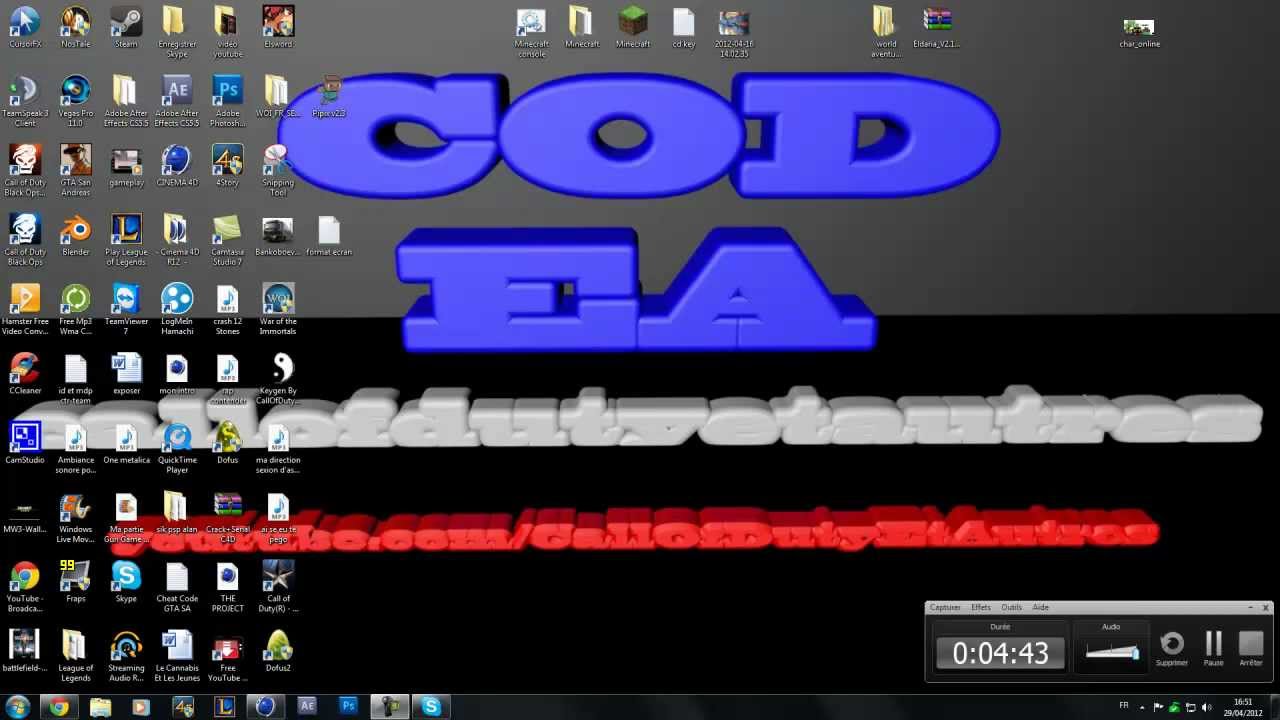This screenshot has height=720, width=1280.
Task: Click Supprimer to delete the recording
Action: (x=1172, y=649)
